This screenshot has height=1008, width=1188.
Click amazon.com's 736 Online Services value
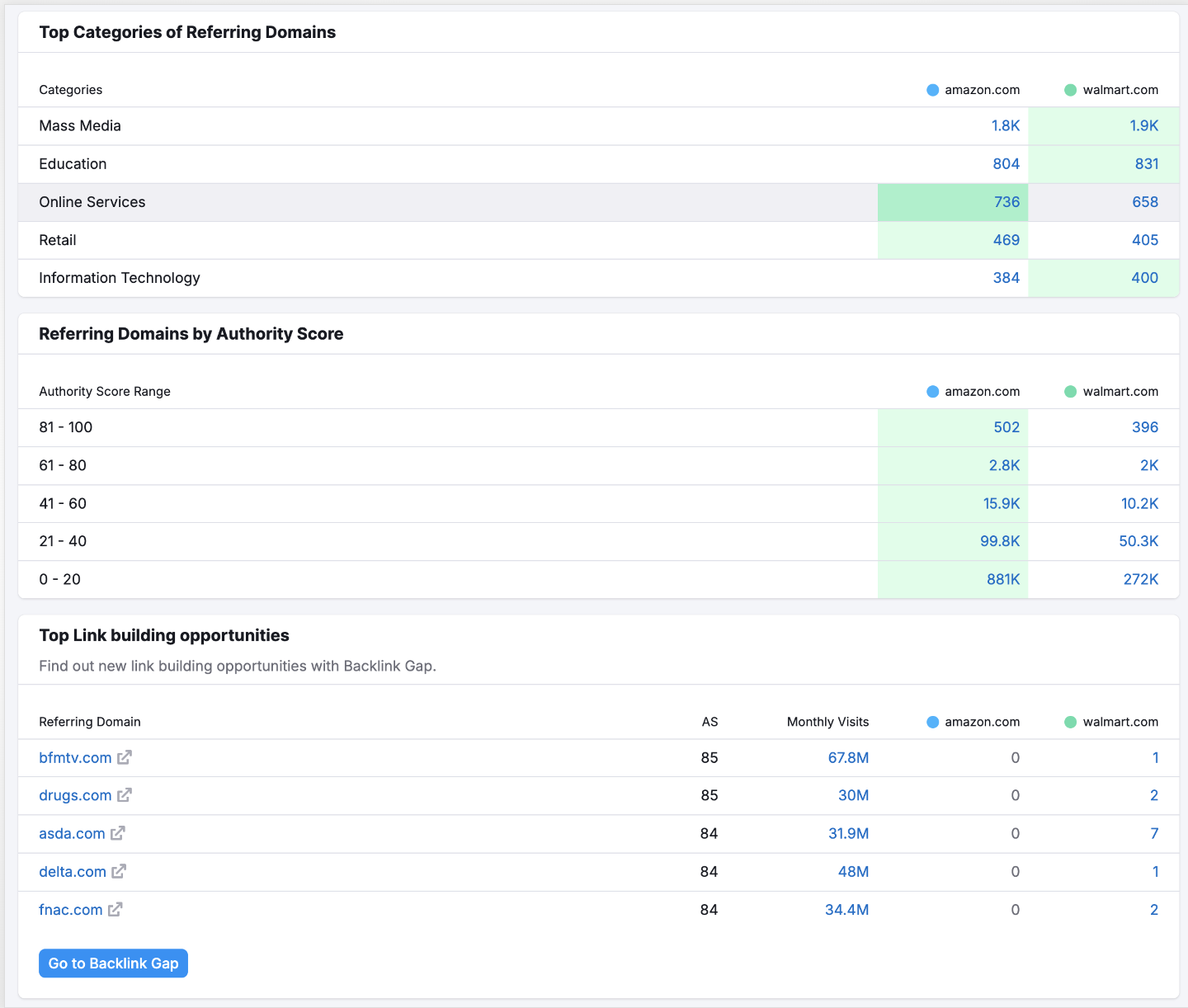(1007, 201)
